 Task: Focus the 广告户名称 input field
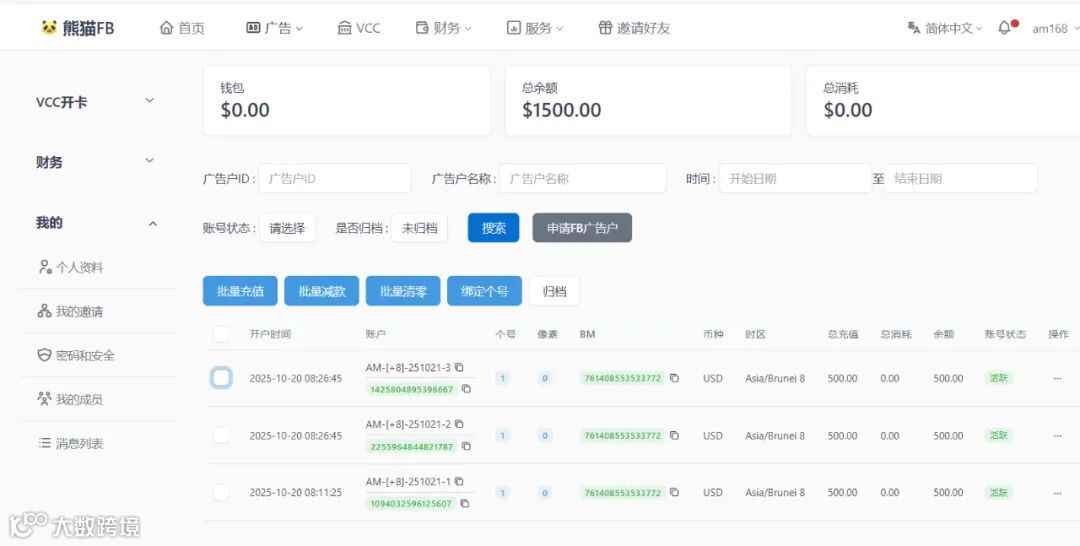coord(583,178)
